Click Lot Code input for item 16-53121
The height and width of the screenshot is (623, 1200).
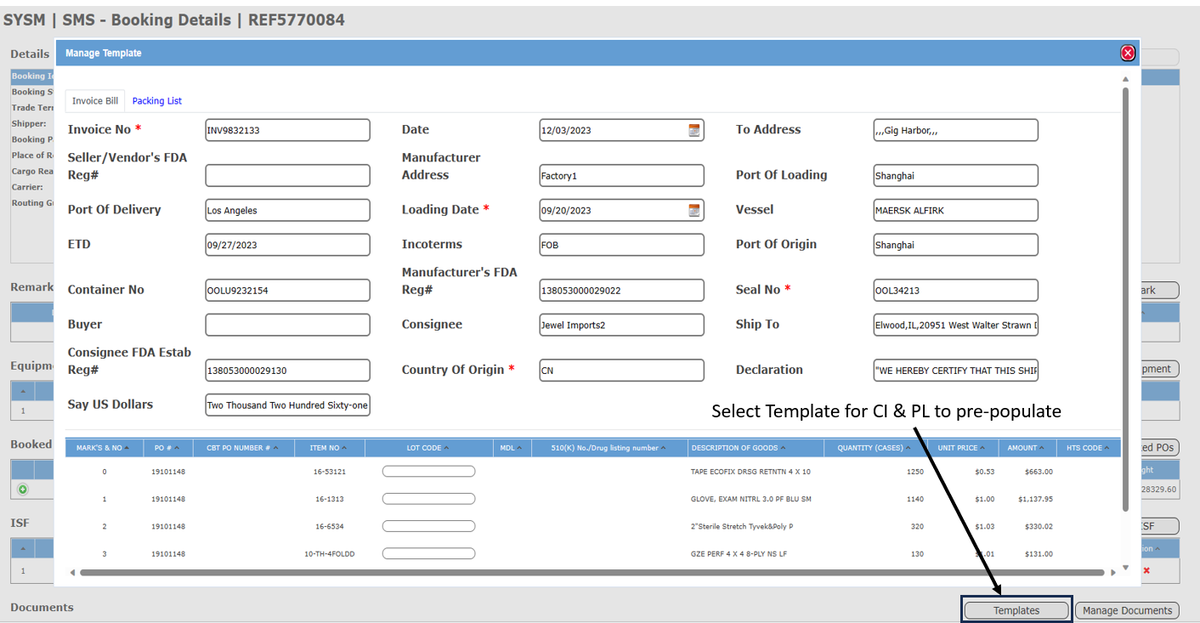pyautogui.click(x=428, y=471)
